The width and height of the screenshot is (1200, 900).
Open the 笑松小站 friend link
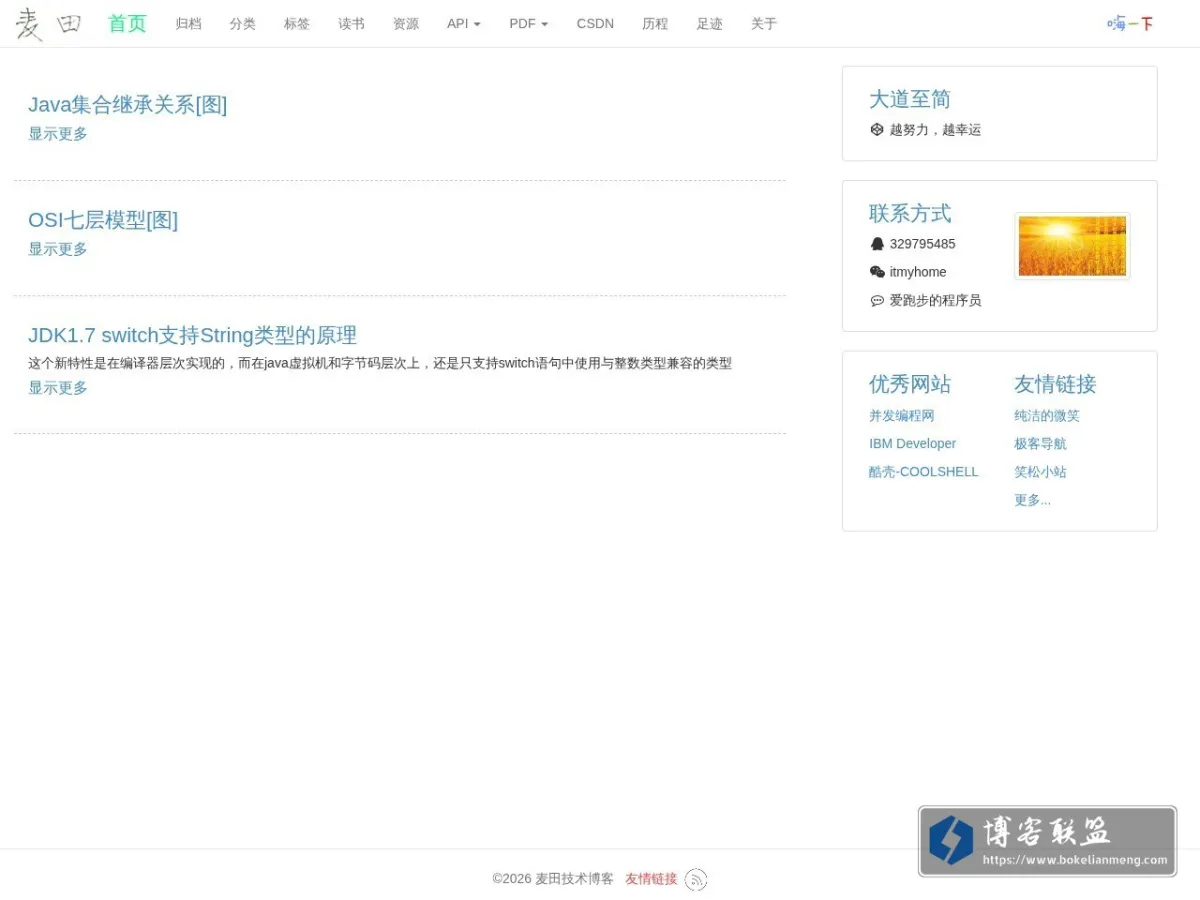(x=1040, y=472)
